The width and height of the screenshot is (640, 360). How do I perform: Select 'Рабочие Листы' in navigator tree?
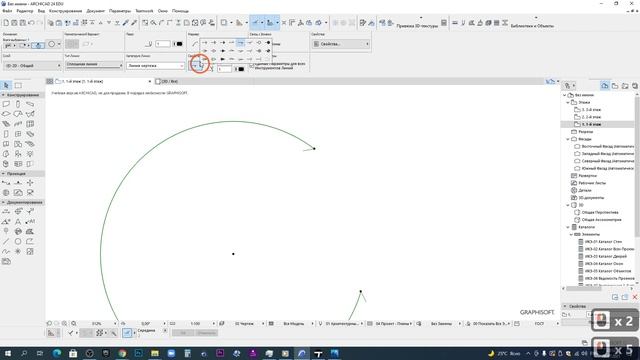point(592,183)
